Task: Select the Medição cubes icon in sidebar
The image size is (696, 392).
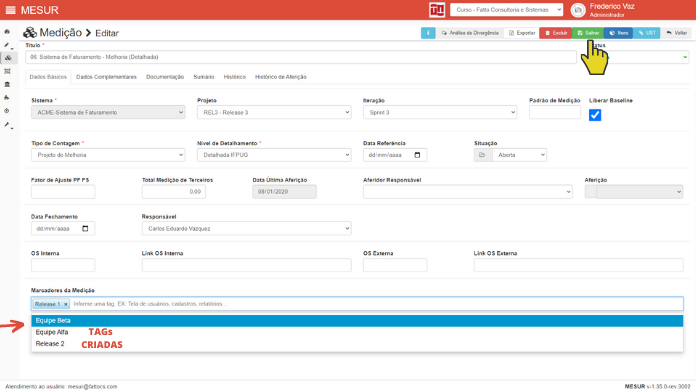Action: click(x=8, y=58)
